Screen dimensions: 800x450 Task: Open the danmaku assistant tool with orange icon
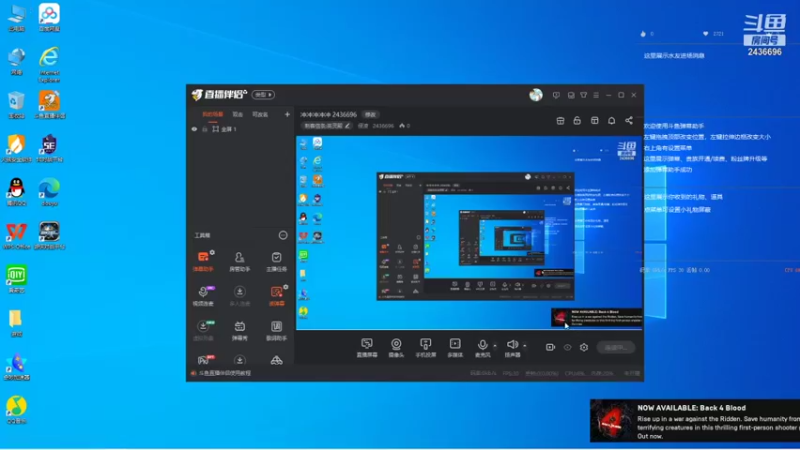203,261
